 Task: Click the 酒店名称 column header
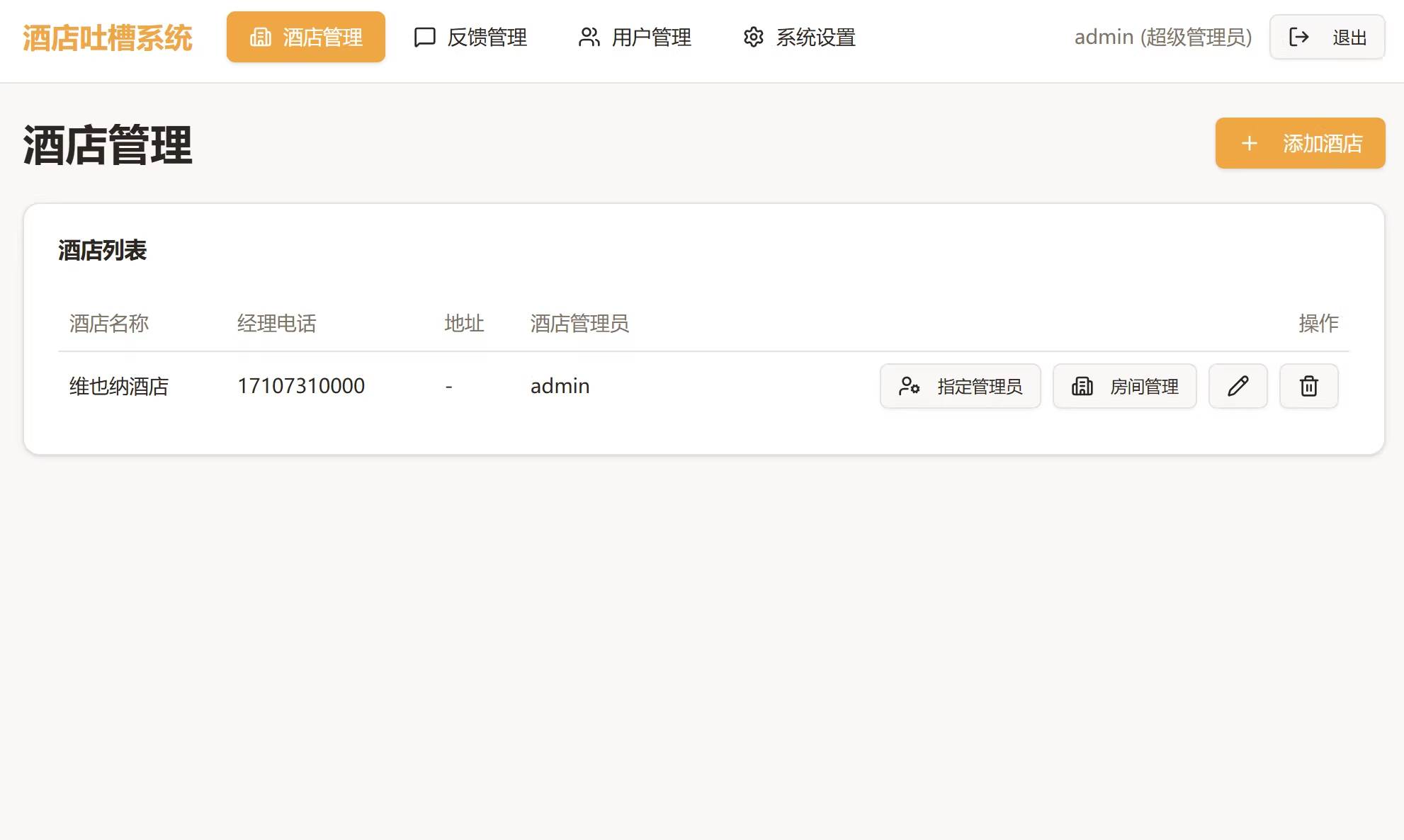pyautogui.click(x=109, y=324)
